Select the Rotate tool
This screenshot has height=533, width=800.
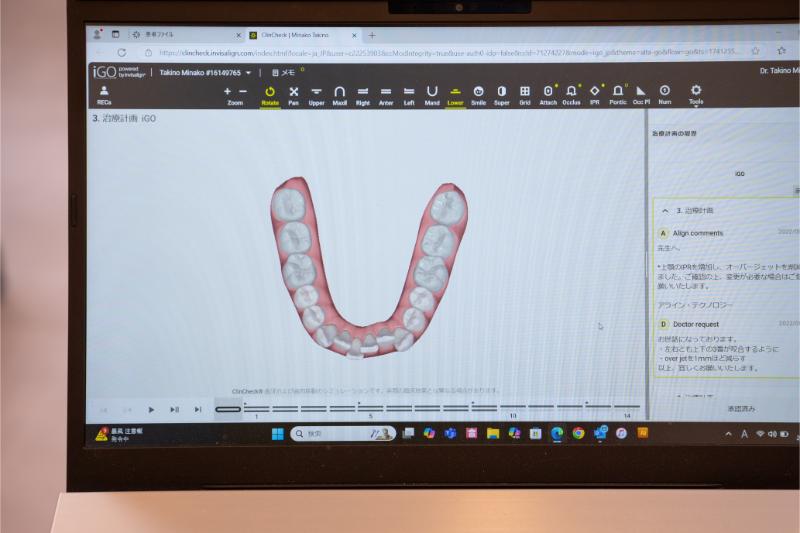click(x=270, y=94)
